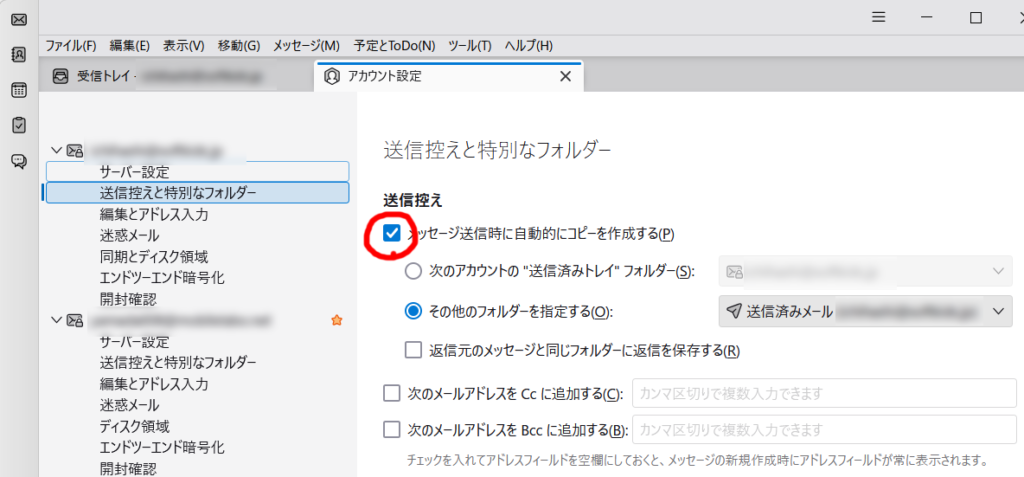Click the account settings icon on アカウント設定 tab

pyautogui.click(x=332, y=76)
